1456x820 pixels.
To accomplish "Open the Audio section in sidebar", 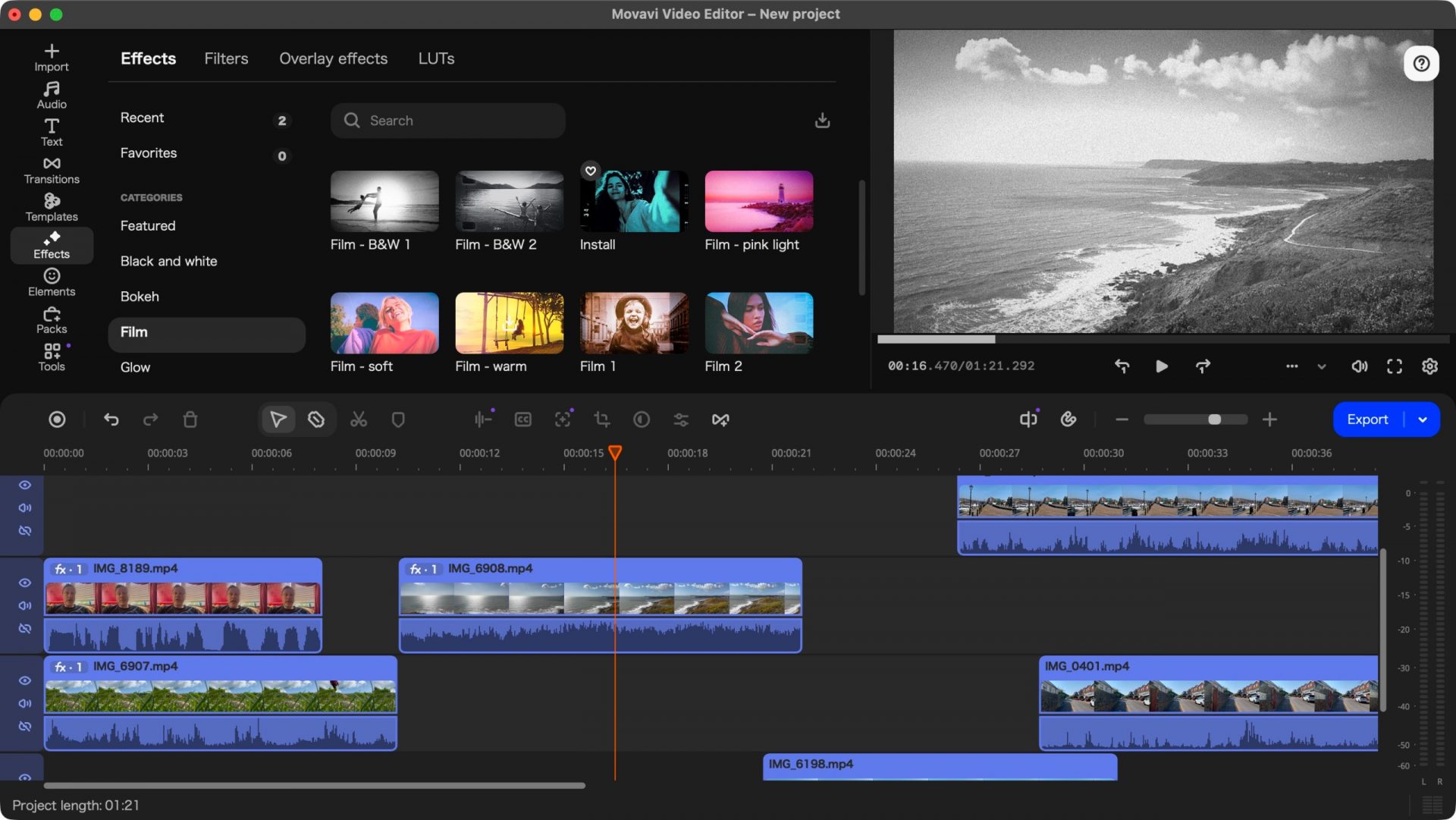I will [52, 96].
